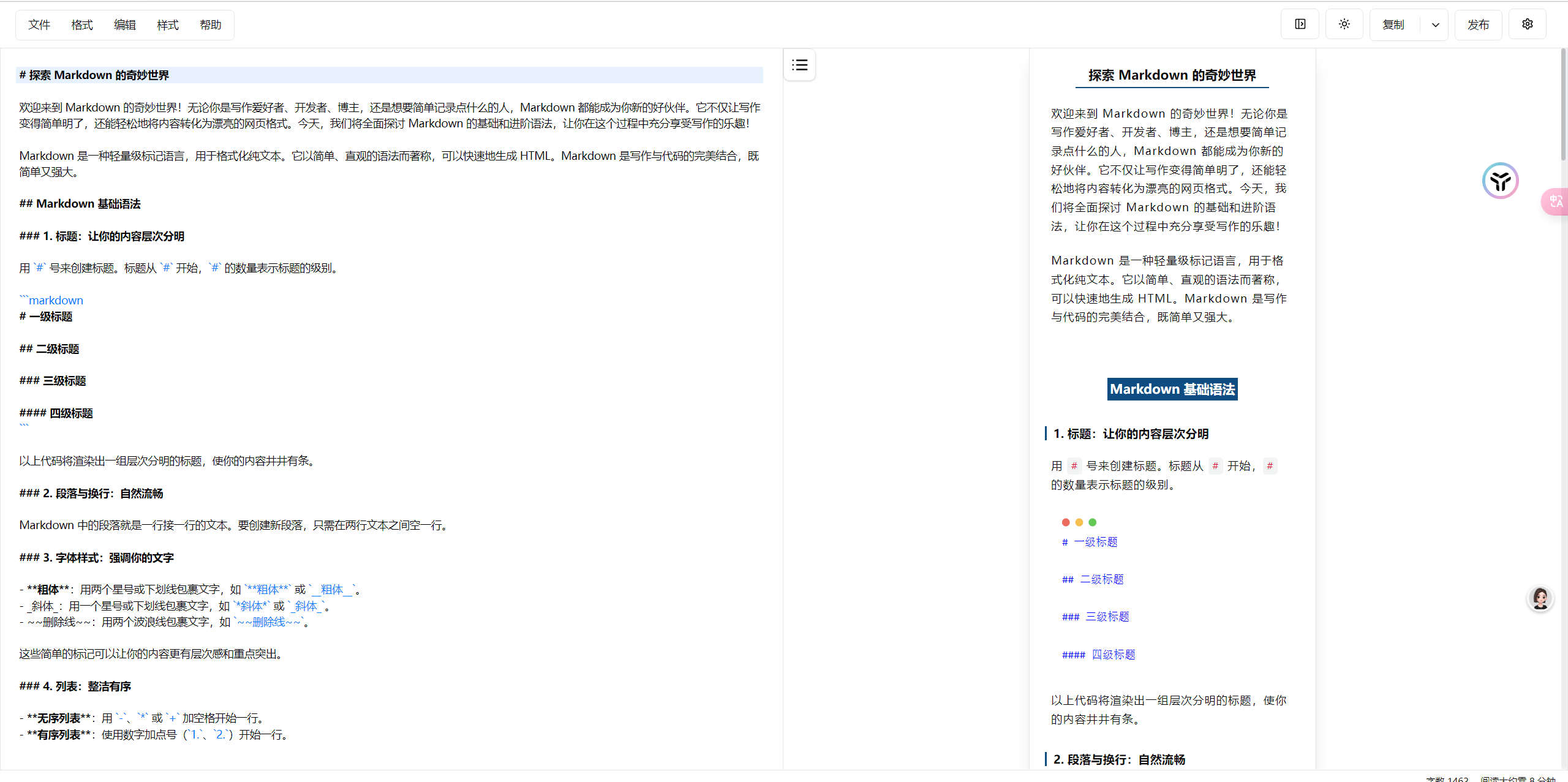Click preview code line '# 一级标题'
This screenshot has height=782, width=1568.
point(1090,542)
